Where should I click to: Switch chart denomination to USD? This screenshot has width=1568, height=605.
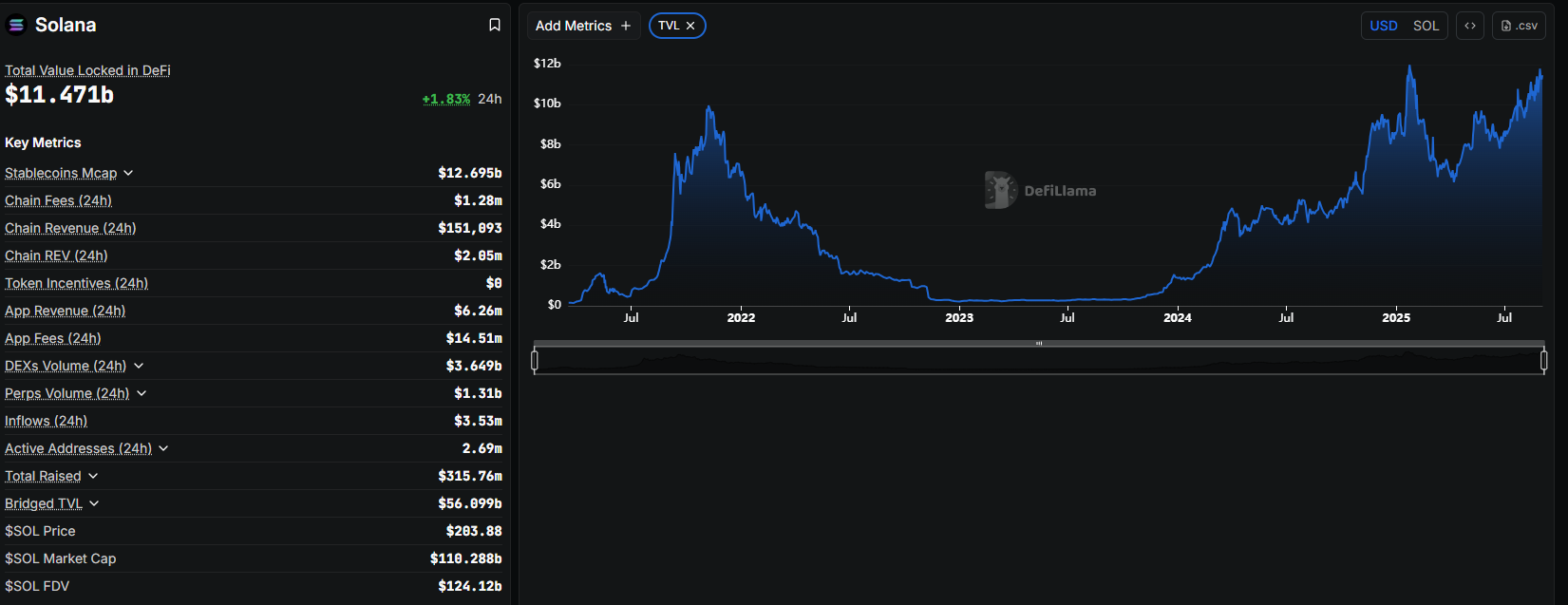1383,26
